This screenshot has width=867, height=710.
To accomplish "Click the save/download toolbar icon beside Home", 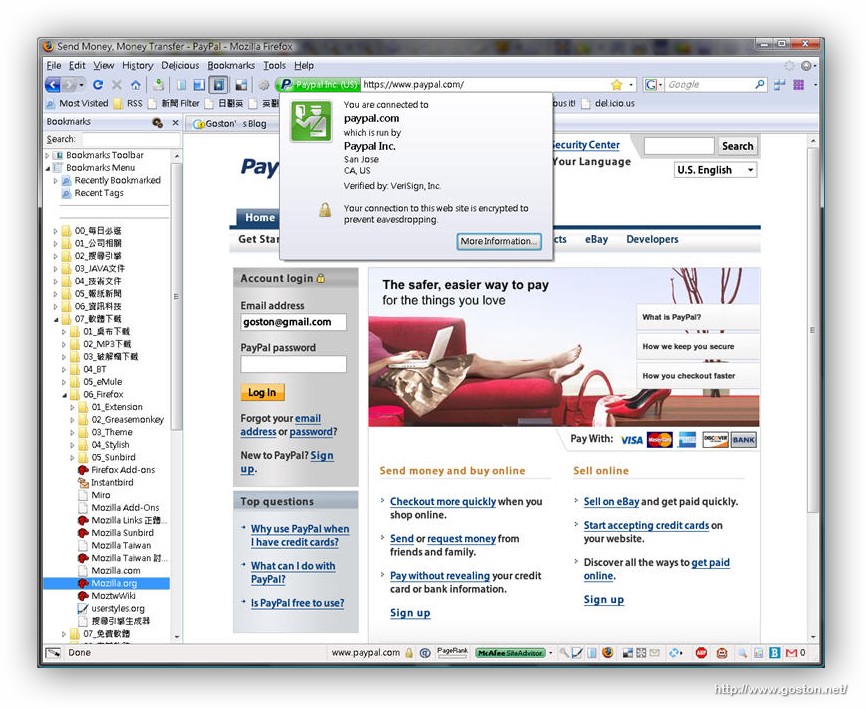I will [159, 85].
